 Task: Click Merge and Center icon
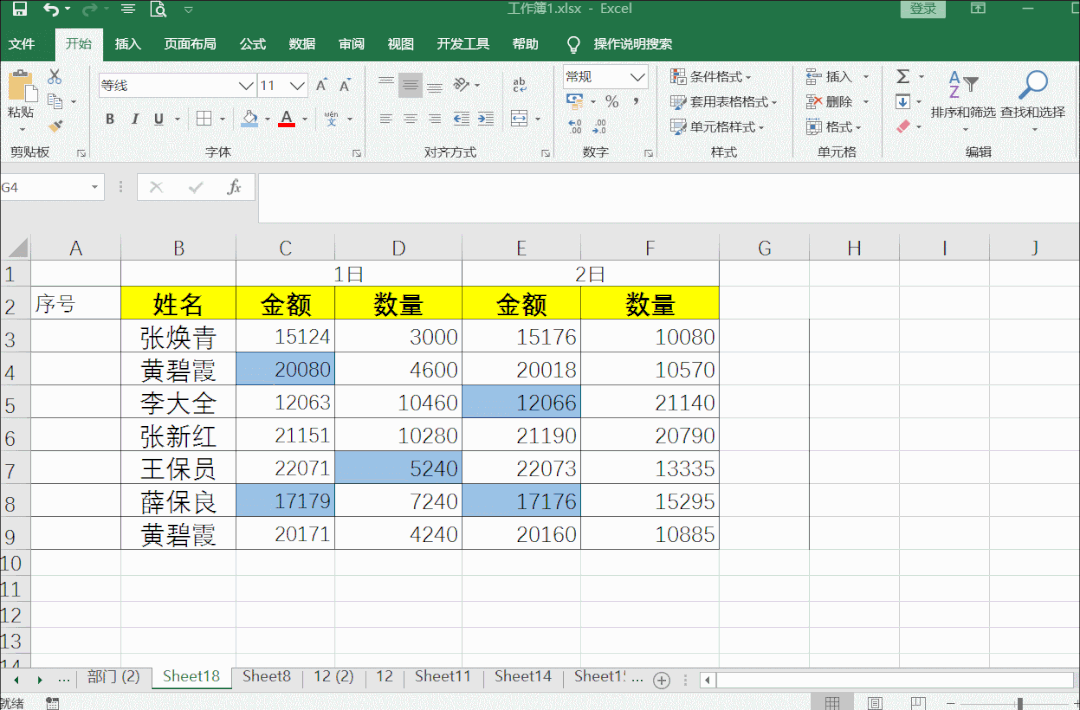(x=519, y=118)
